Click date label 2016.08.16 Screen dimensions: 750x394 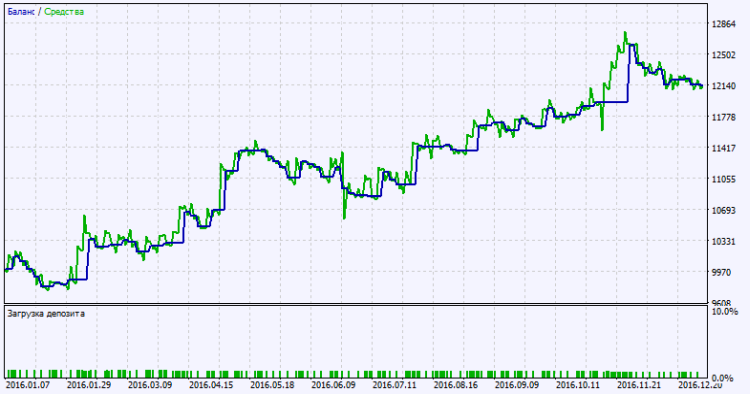pyautogui.click(x=456, y=385)
